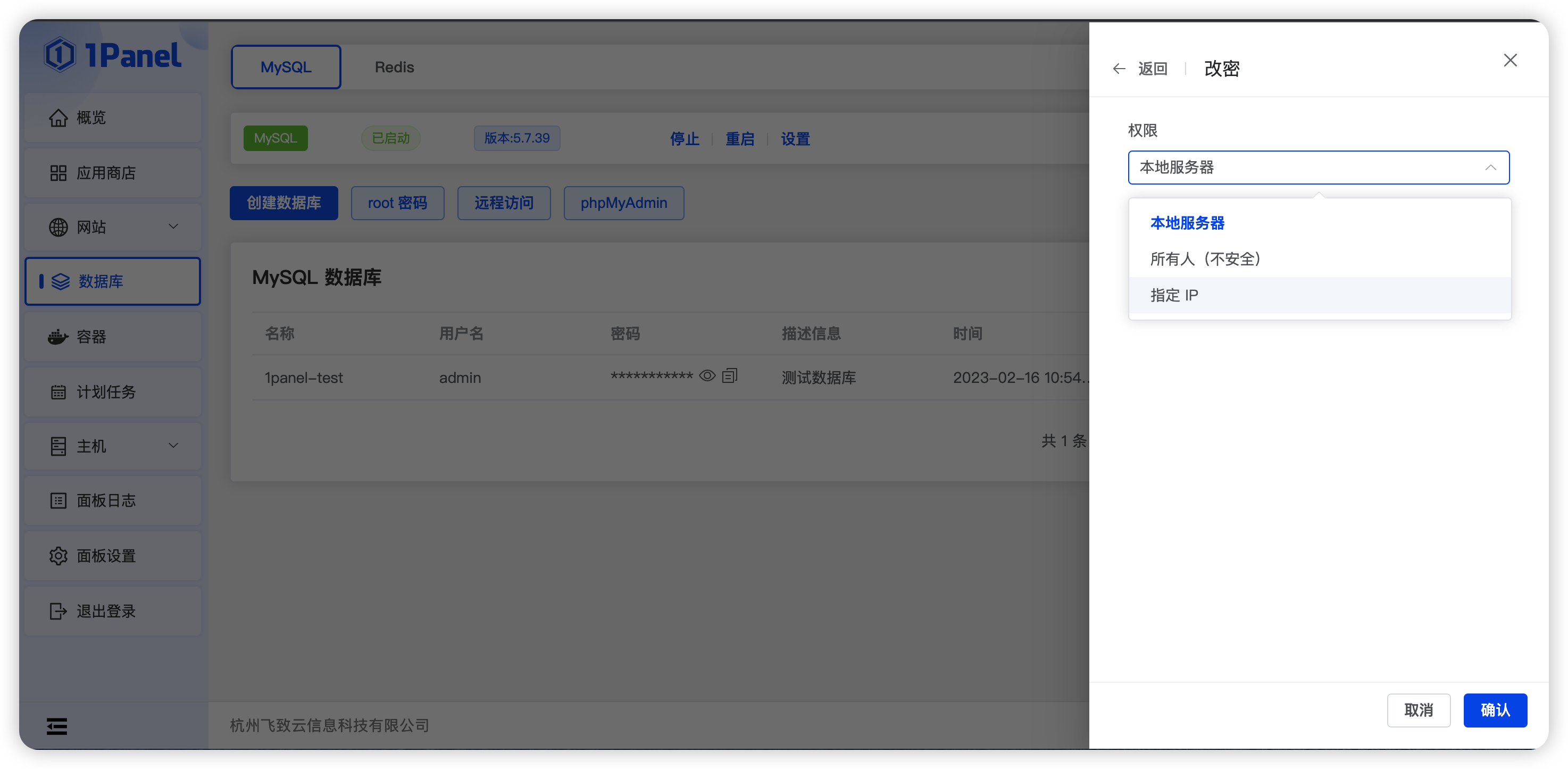Choose 所有人（不安全）option

tap(1205, 259)
